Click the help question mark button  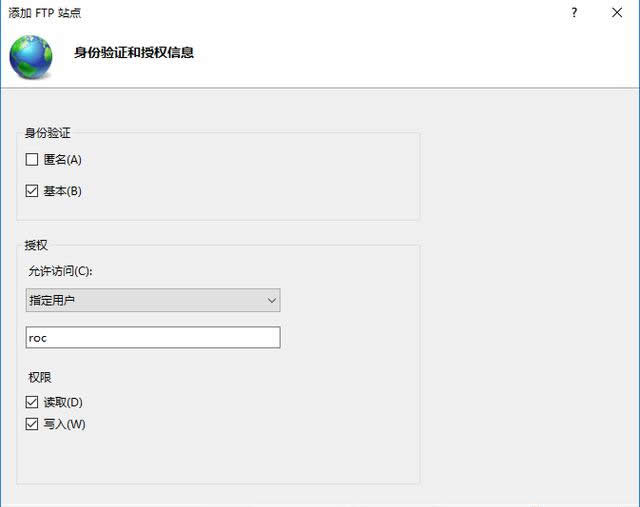[x=574, y=13]
